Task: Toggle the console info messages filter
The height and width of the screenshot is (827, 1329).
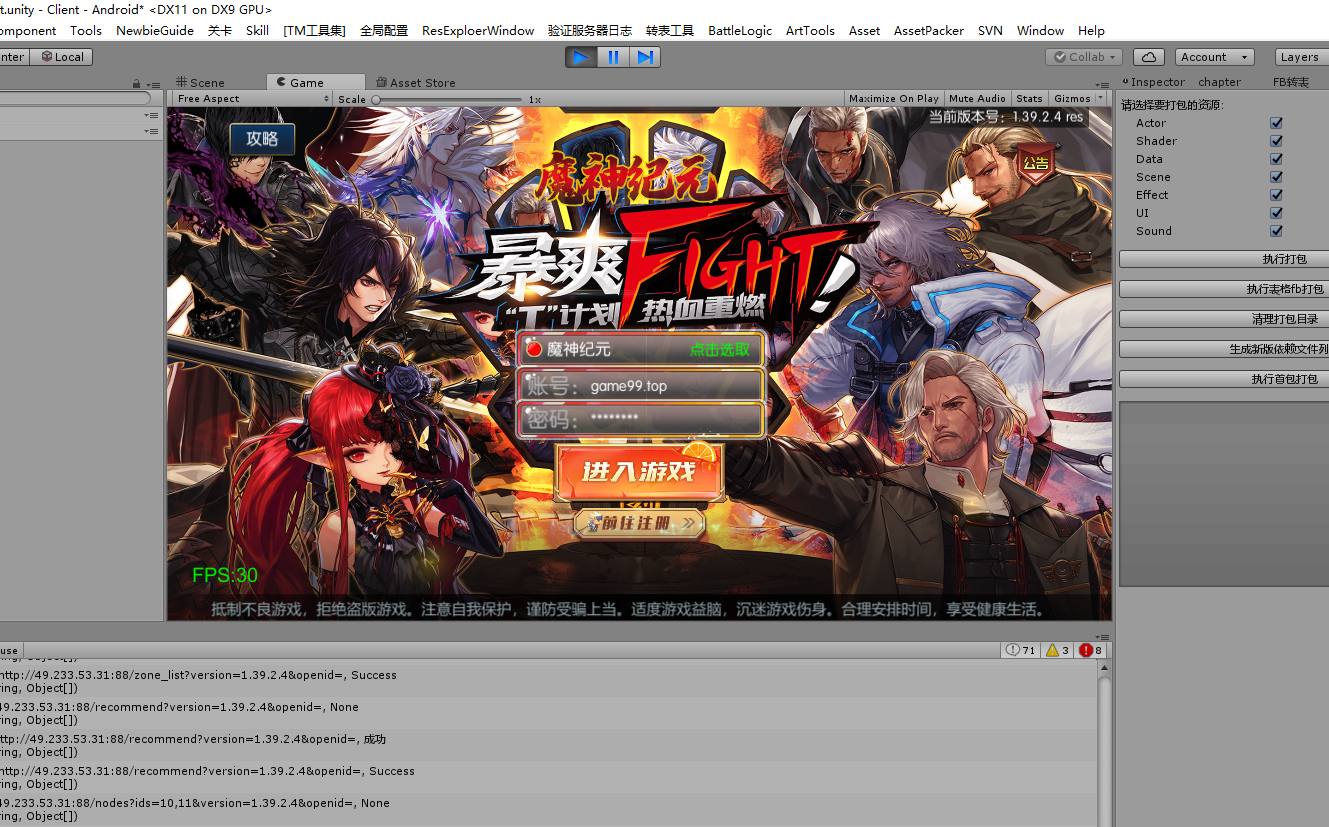Action: 1021,650
